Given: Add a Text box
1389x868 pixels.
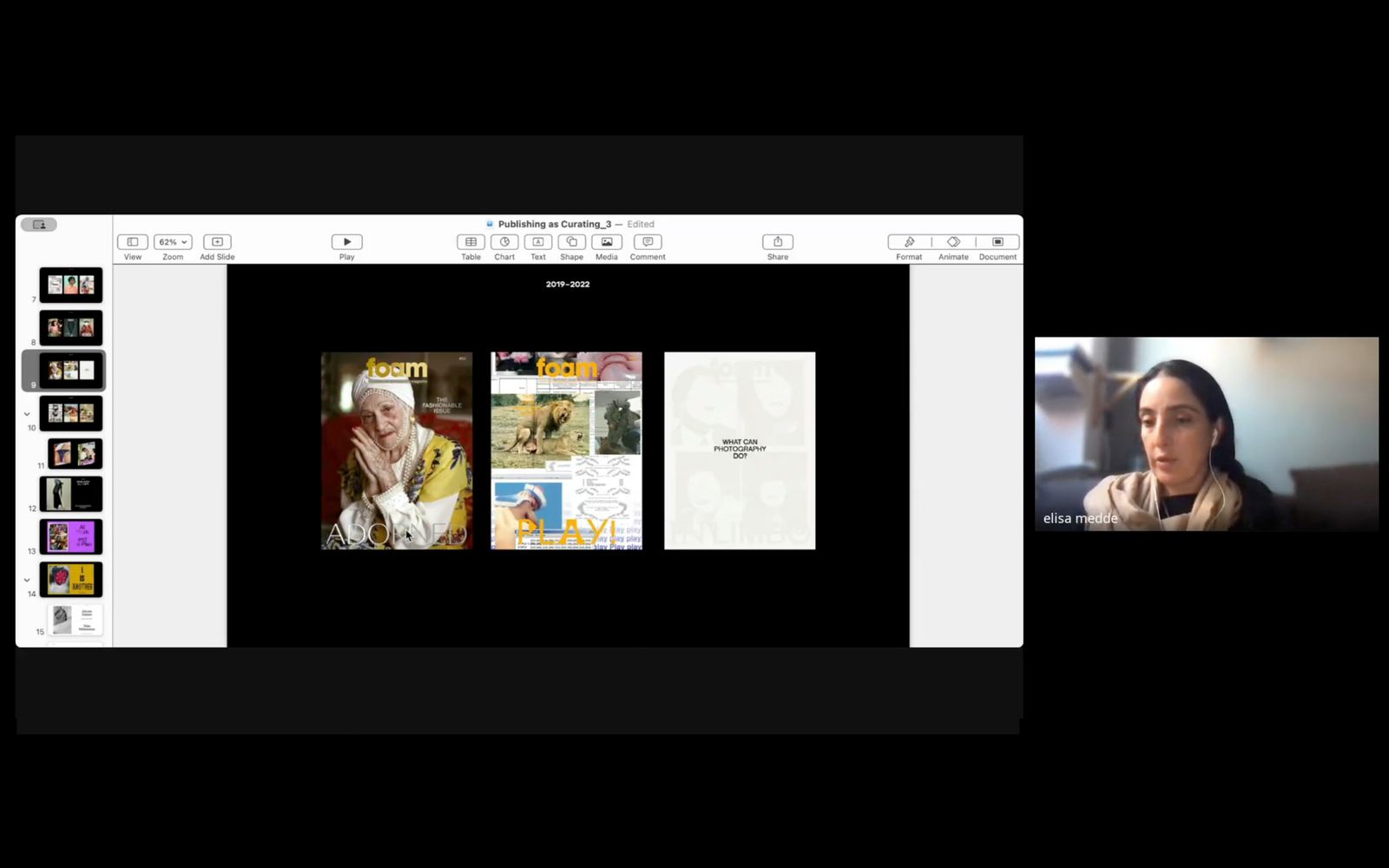Looking at the screenshot, I should (x=538, y=242).
